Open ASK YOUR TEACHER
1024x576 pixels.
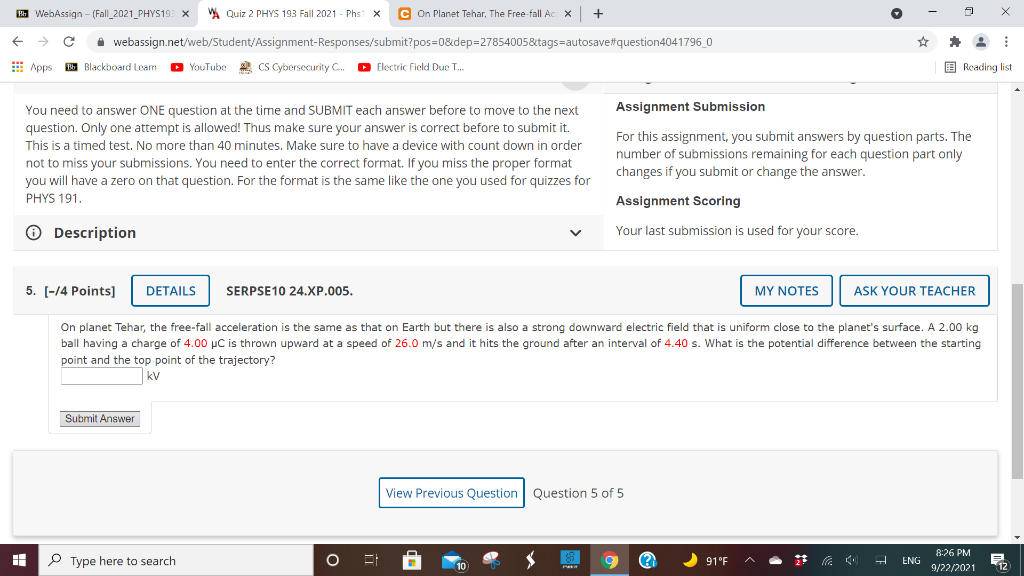pos(913,290)
